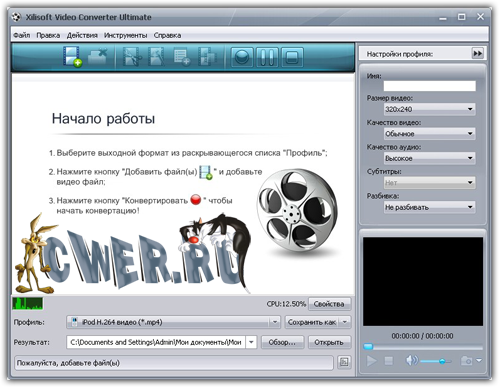Click the Stop conversion toolbar button
Screen dimensions: 500x388
pyautogui.click(x=292, y=57)
